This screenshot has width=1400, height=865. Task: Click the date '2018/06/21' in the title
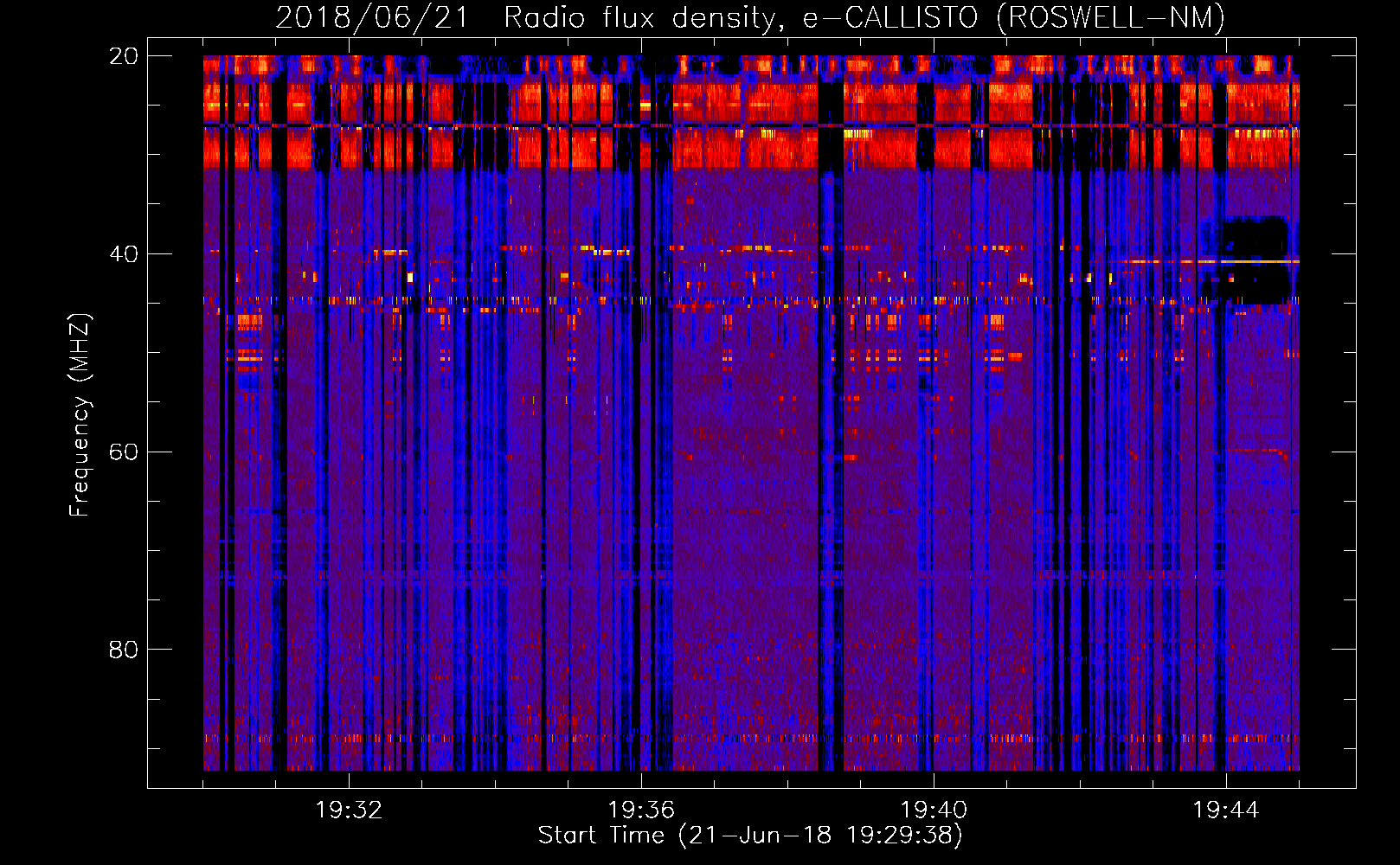372,18
